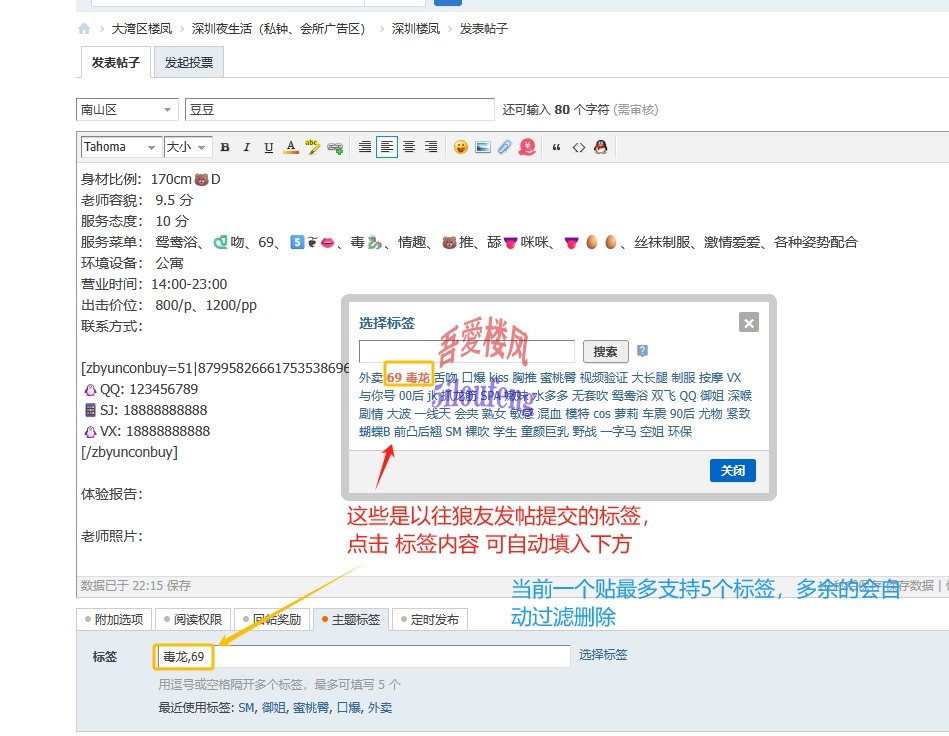The image size is (949, 736).
Task: Click the auto-format paragraph icon
Action: [x=364, y=147]
